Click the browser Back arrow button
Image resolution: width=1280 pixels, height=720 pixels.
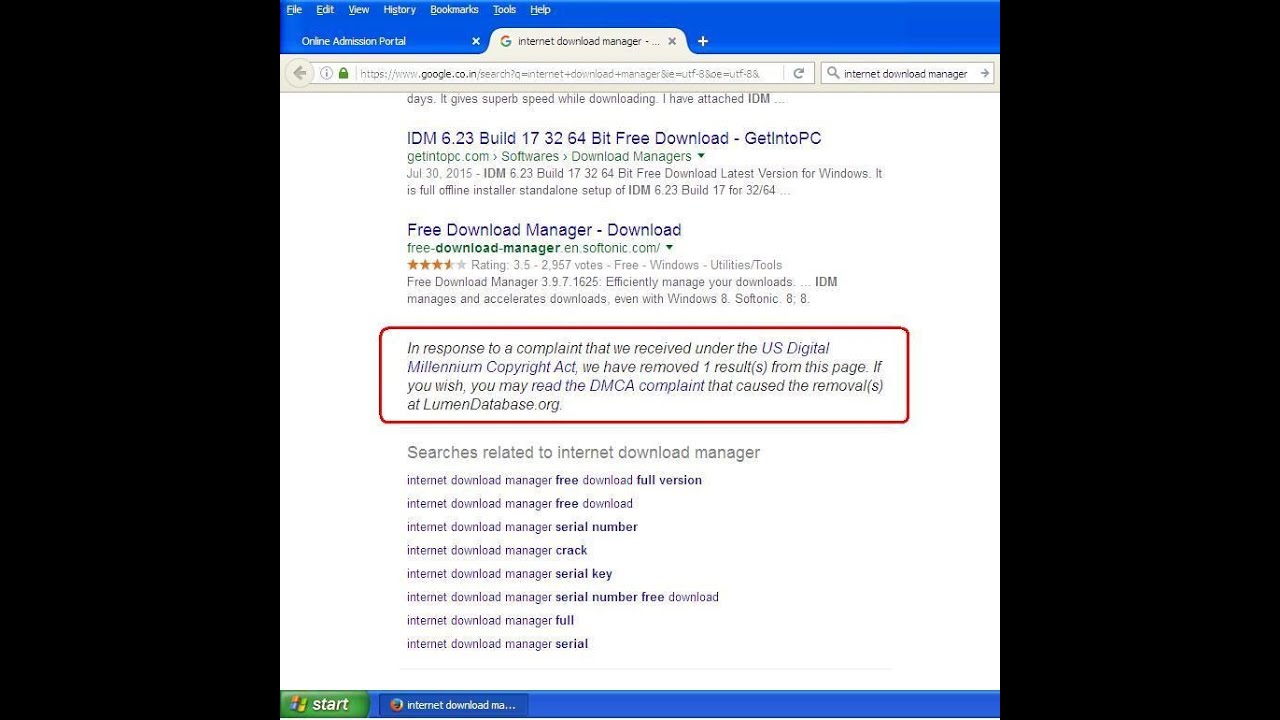299,73
